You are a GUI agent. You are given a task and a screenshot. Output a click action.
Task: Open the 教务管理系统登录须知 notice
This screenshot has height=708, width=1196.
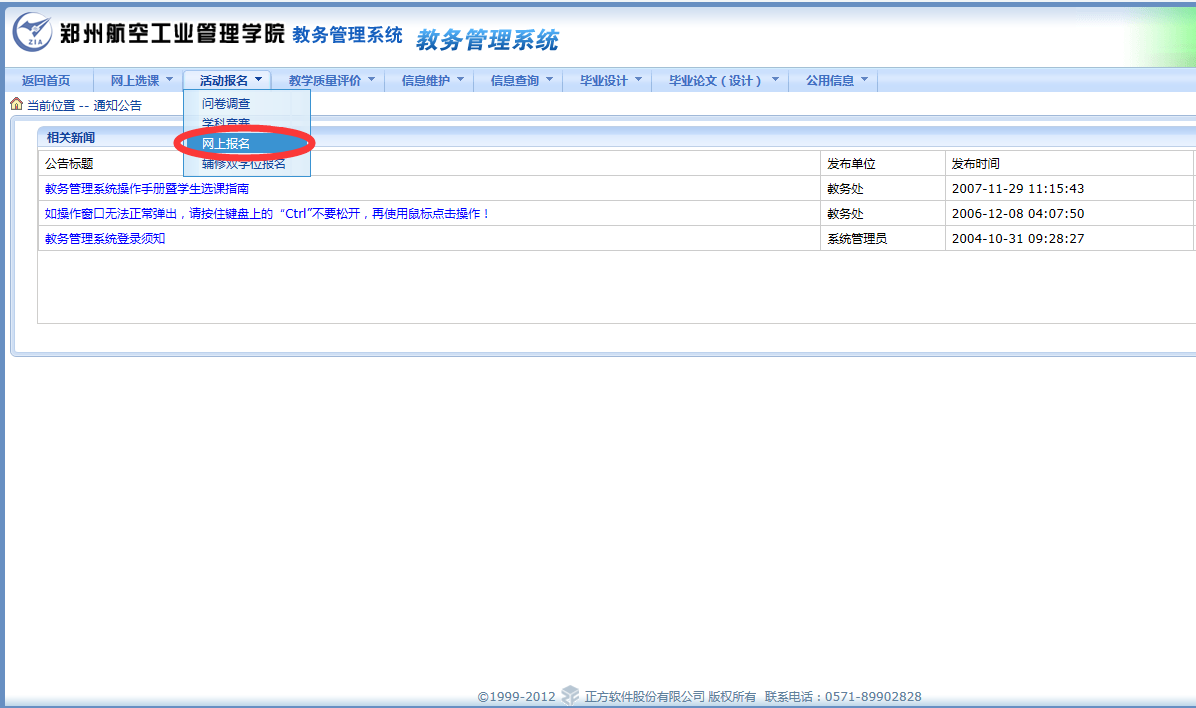coord(105,238)
